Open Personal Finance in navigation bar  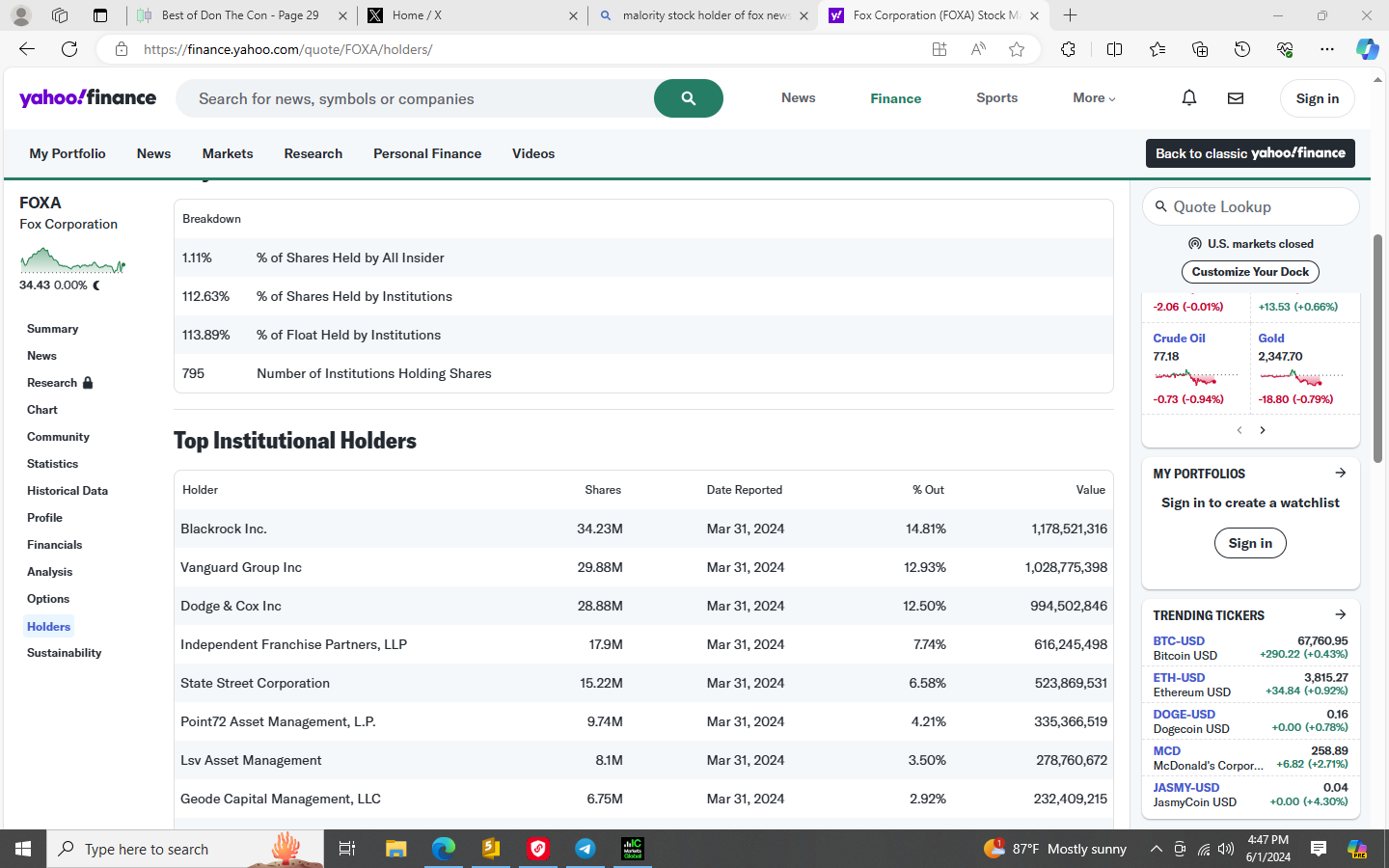427,153
